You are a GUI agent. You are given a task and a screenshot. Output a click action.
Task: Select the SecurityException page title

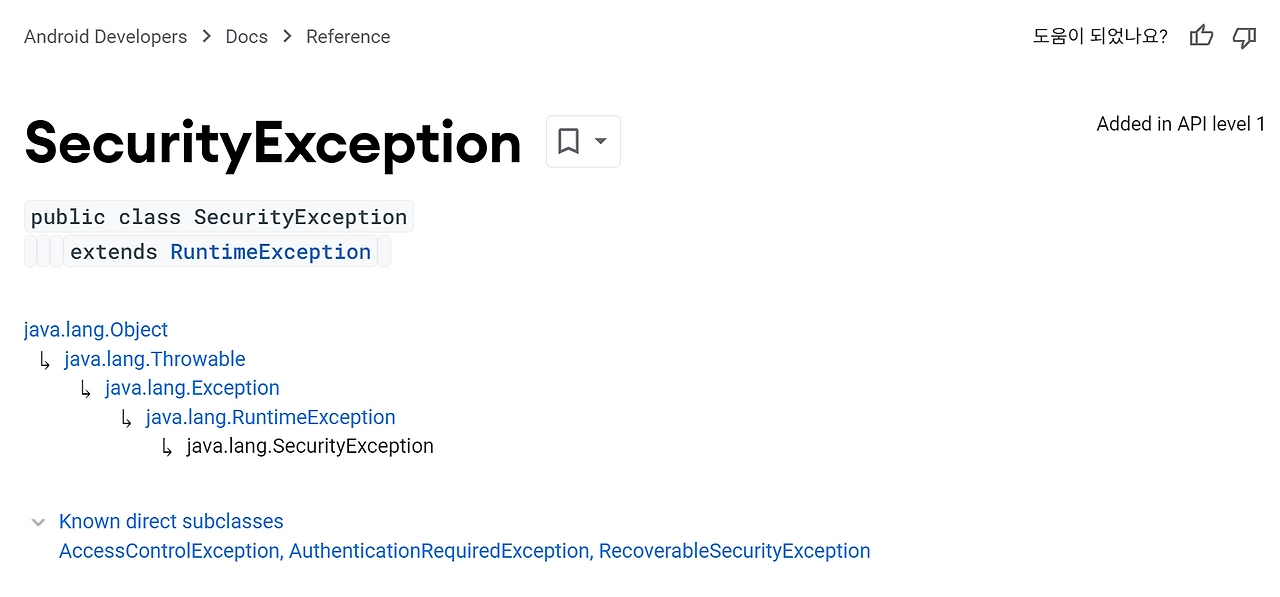(x=272, y=143)
